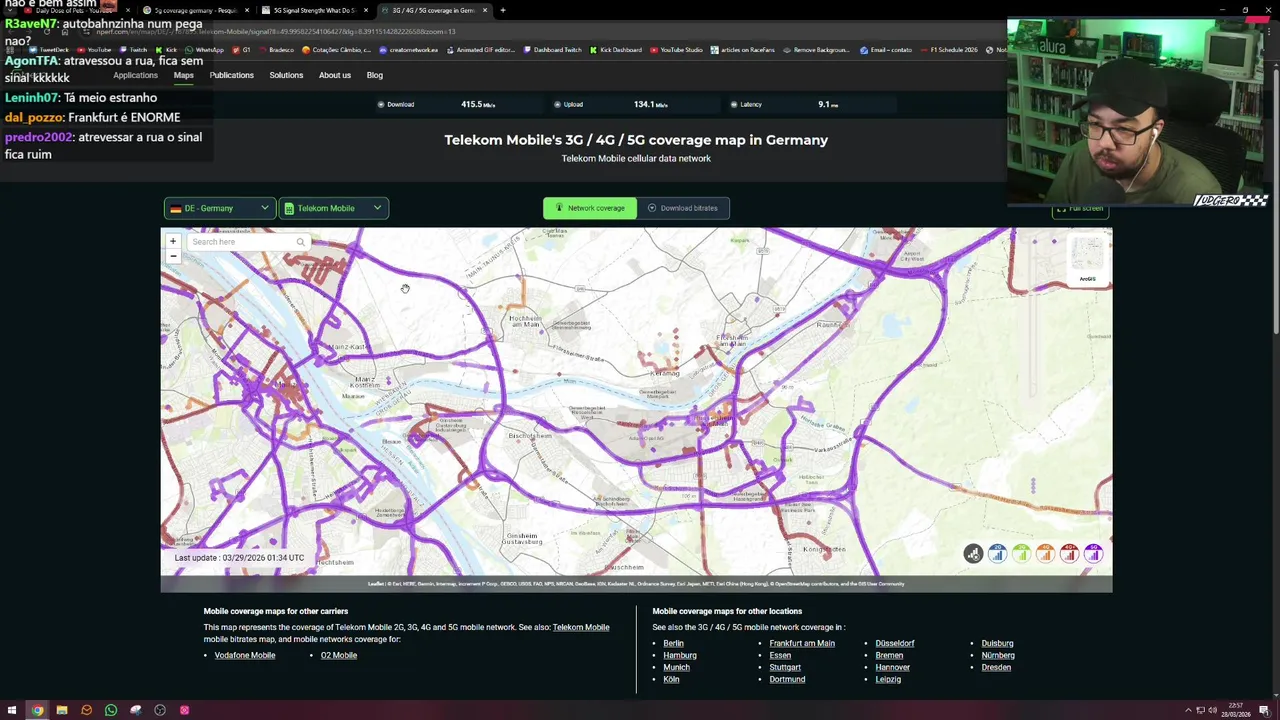Open the Dresden coverage link
Screen dimensions: 1280x720
click(x=996, y=667)
